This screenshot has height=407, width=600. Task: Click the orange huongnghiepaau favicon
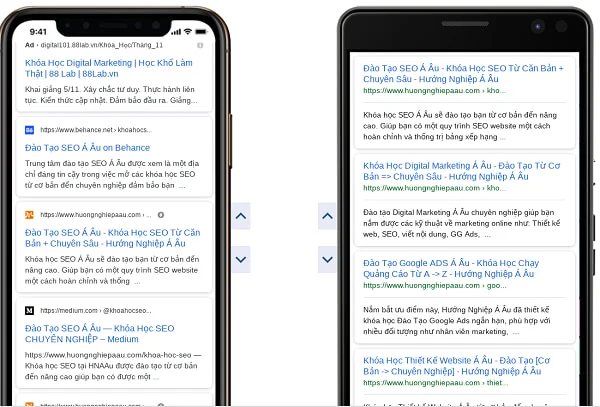point(29,215)
